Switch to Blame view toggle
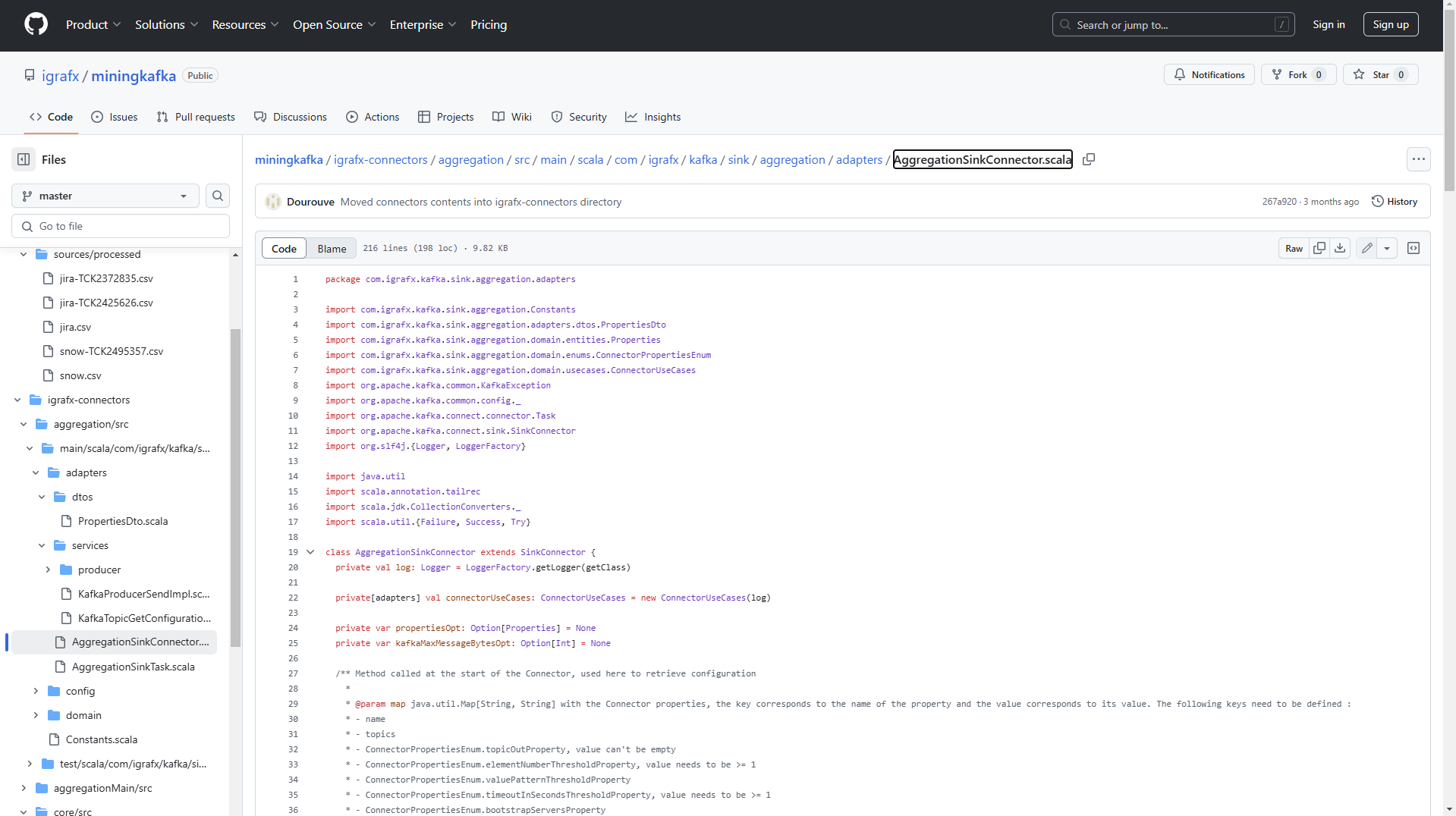The image size is (1456, 816). point(332,248)
